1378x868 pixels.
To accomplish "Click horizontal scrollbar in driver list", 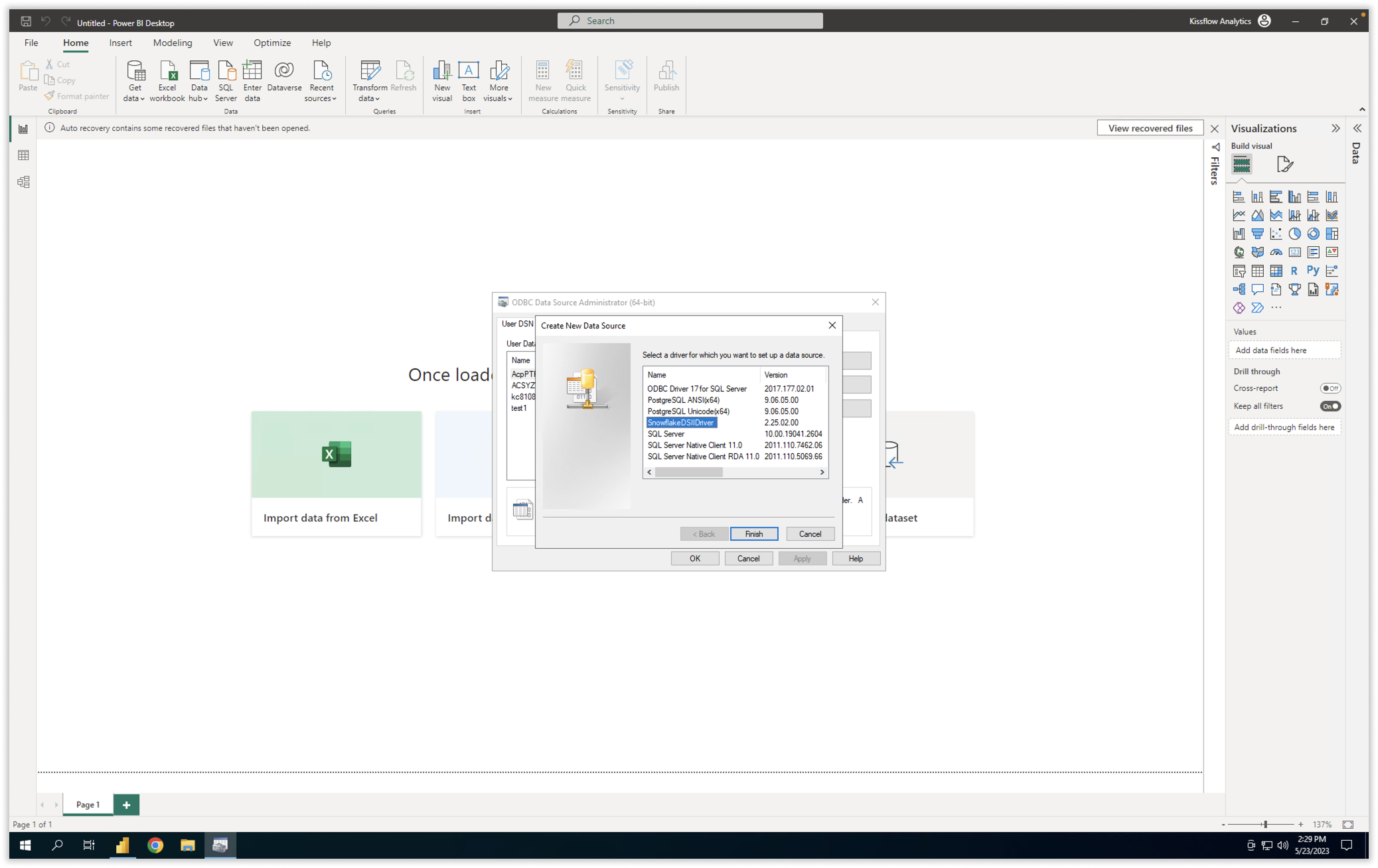I will [688, 472].
